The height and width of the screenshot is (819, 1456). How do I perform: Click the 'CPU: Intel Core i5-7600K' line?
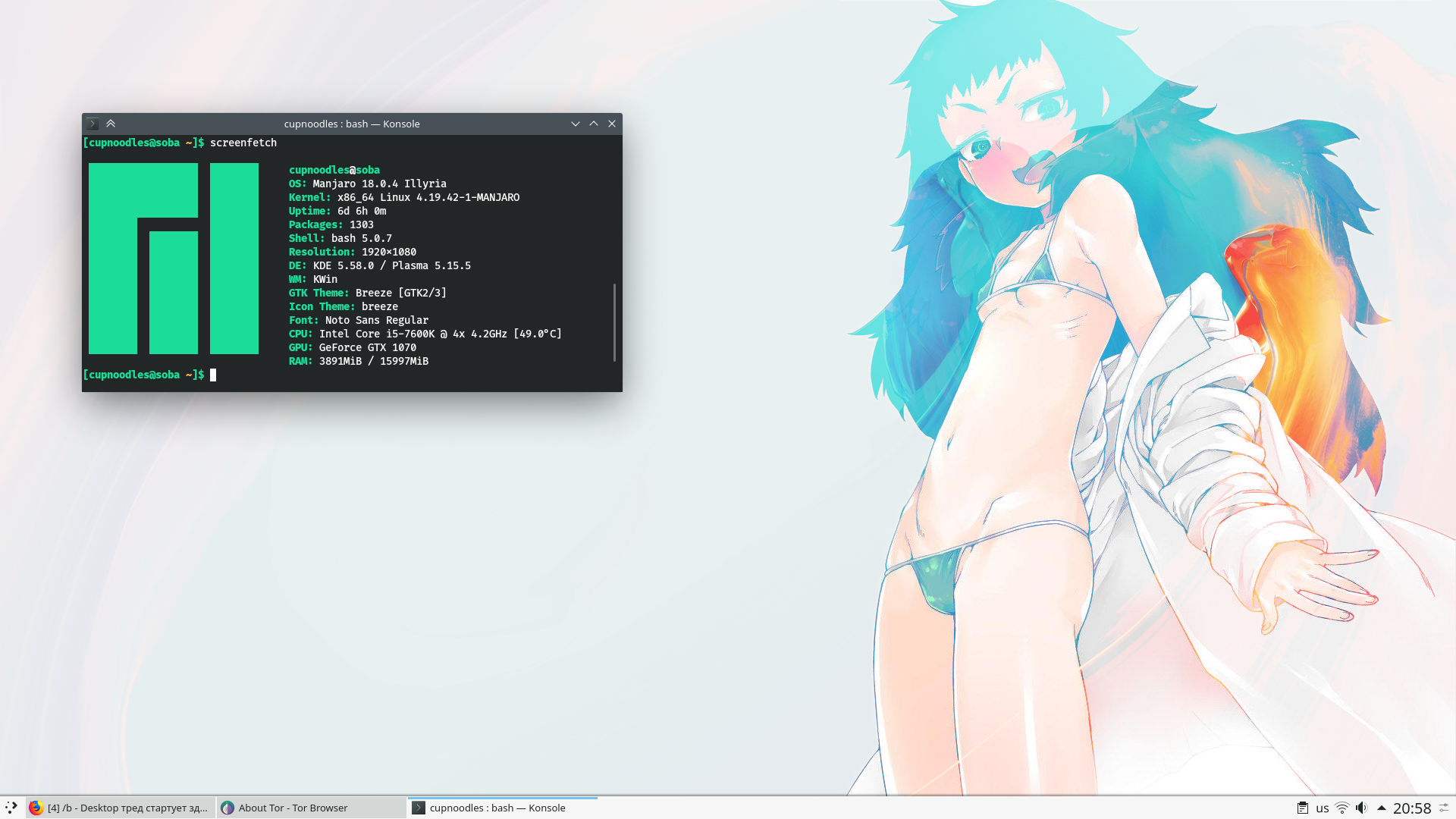pos(425,334)
